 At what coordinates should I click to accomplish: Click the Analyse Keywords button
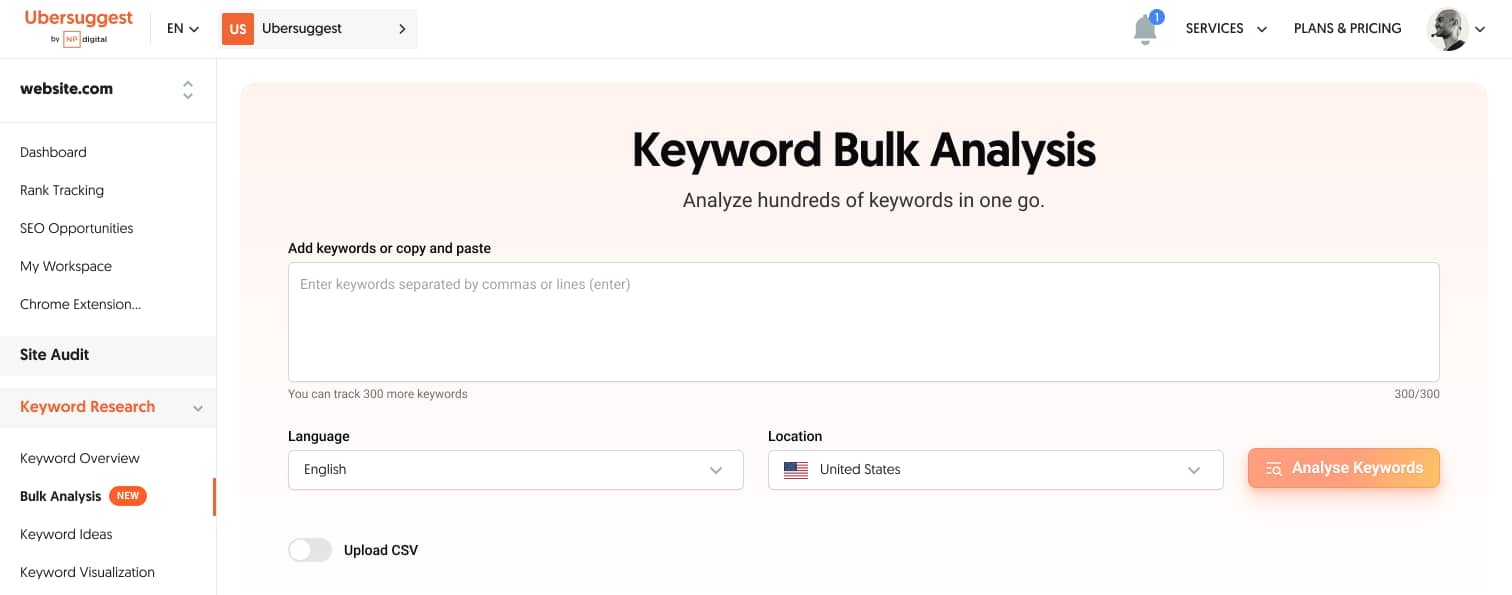1343,468
